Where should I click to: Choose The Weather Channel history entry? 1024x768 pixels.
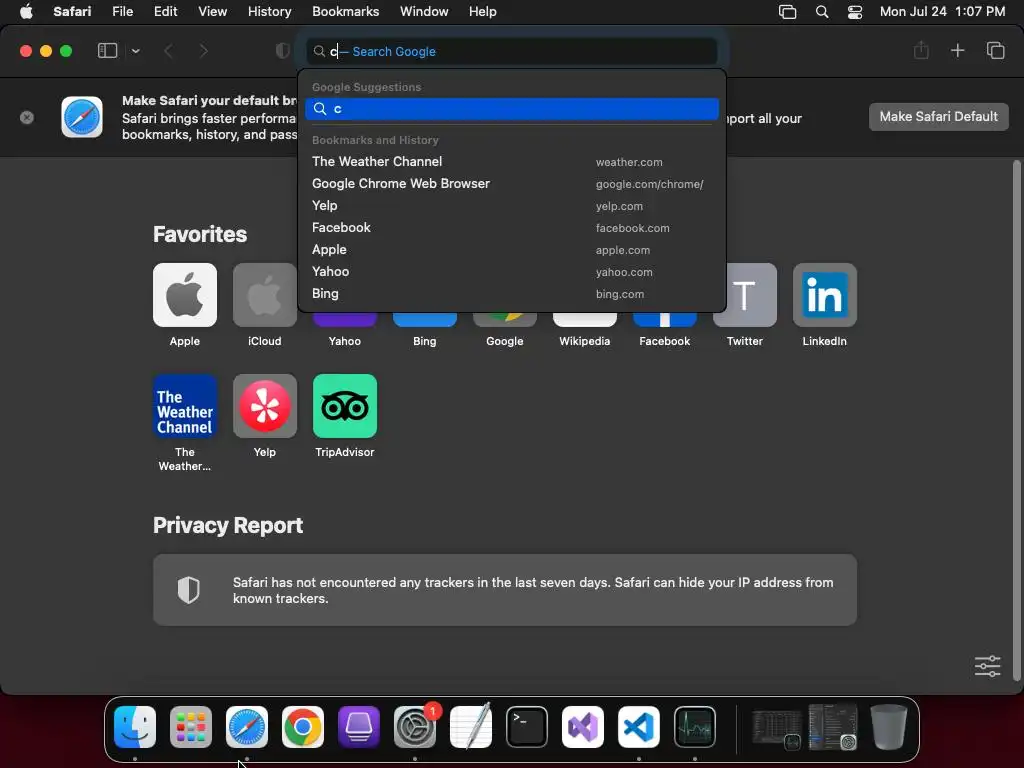click(x=512, y=161)
